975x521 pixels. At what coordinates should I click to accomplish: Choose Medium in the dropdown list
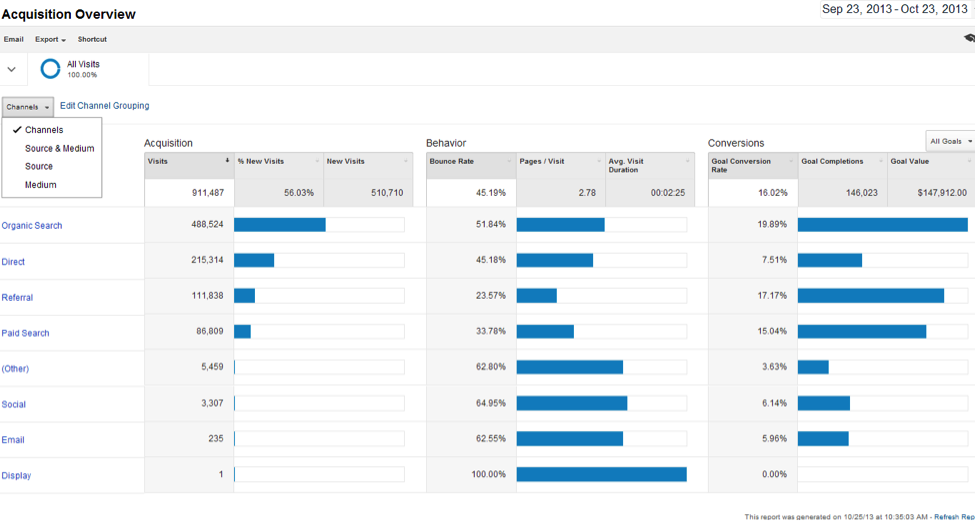[x=40, y=185]
